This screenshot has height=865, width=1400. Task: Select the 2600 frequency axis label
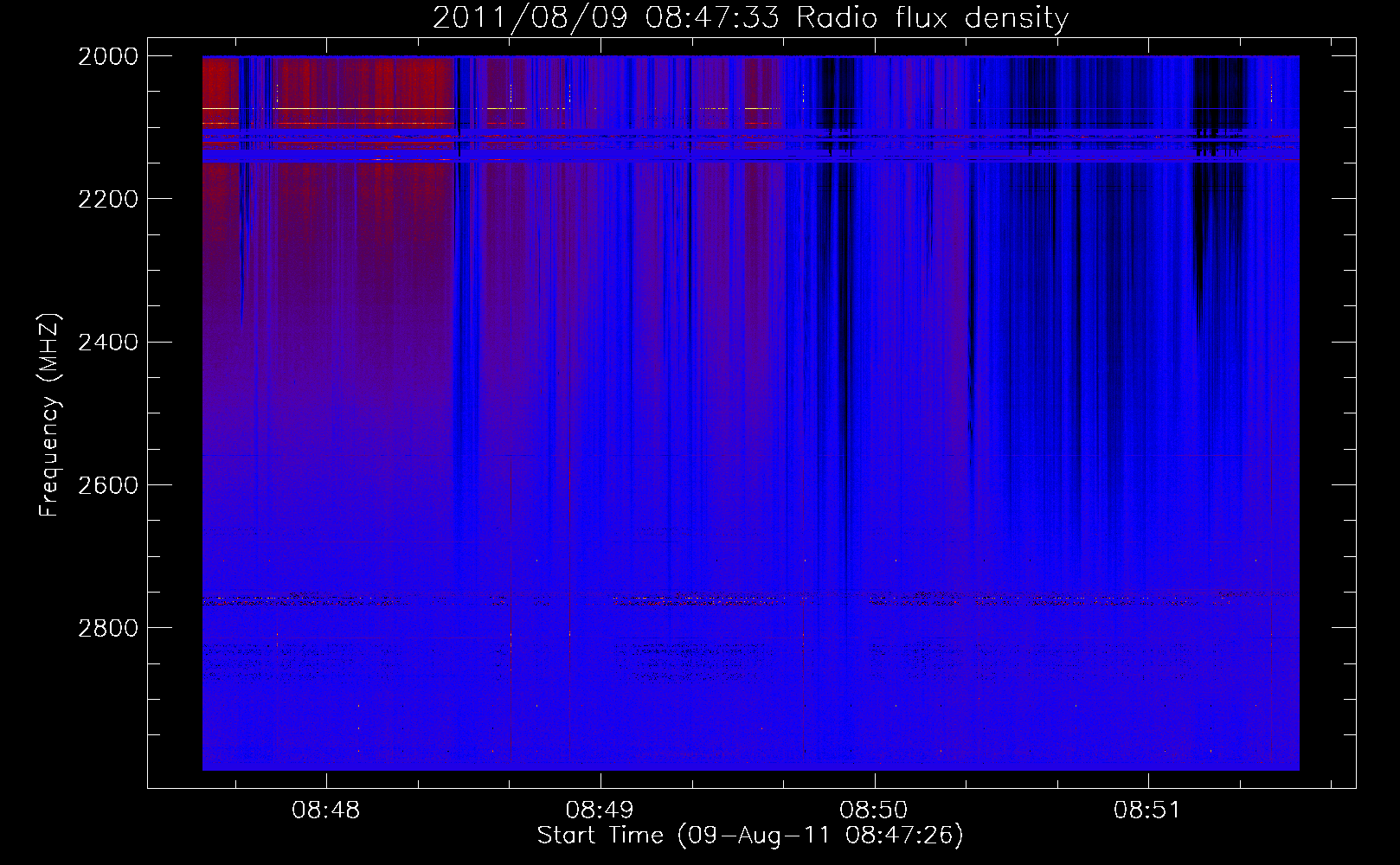108,484
